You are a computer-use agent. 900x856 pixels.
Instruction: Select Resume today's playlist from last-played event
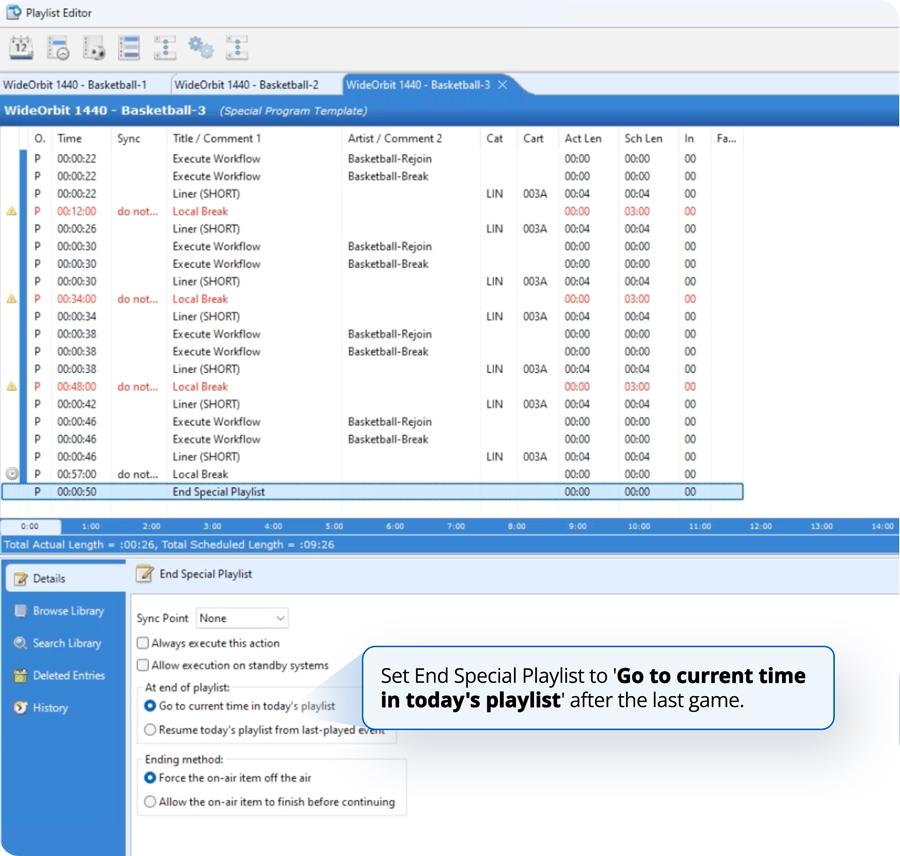pyautogui.click(x=150, y=730)
